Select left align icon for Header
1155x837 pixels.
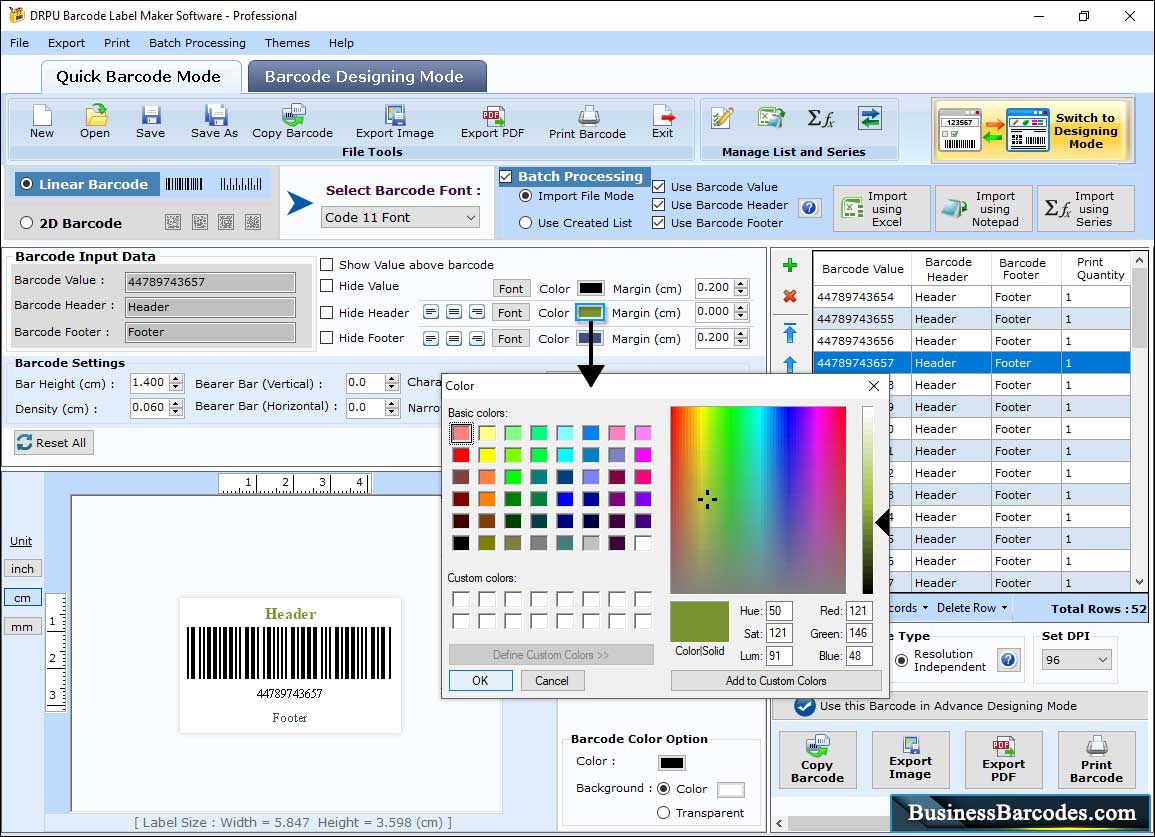pyautogui.click(x=431, y=312)
